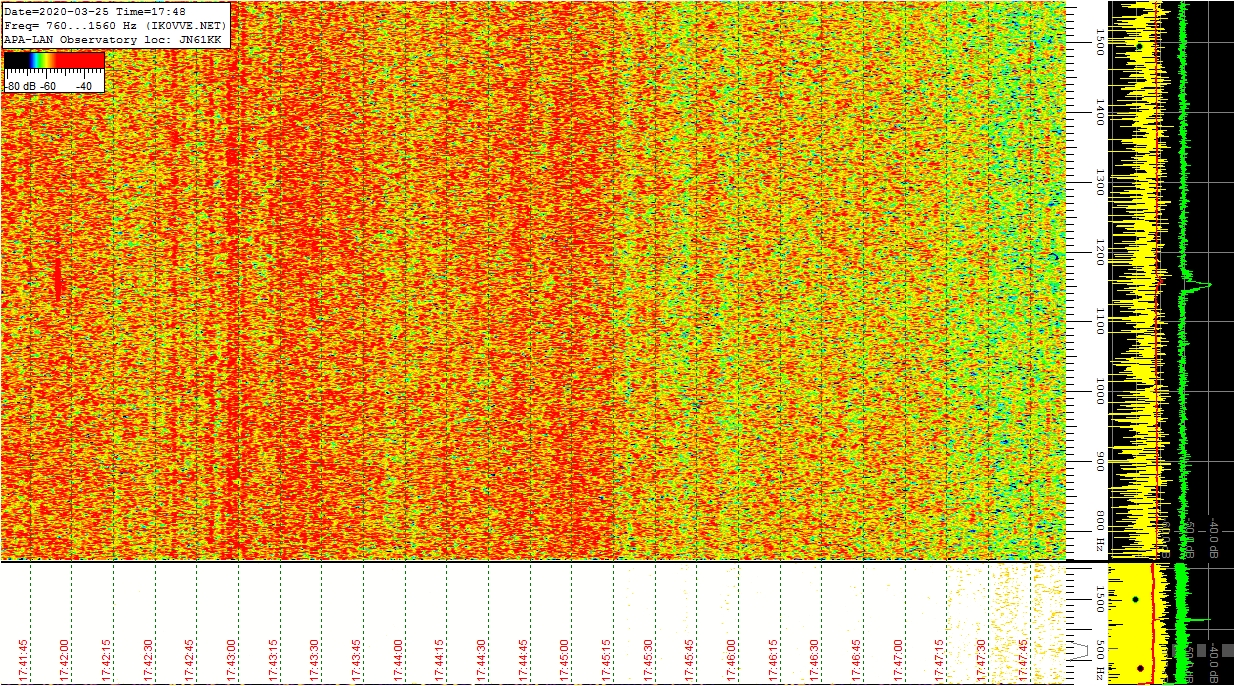The image size is (1235, 686).
Task: Click the -40.0 dB label of upper spectrum
Action: (1214, 538)
